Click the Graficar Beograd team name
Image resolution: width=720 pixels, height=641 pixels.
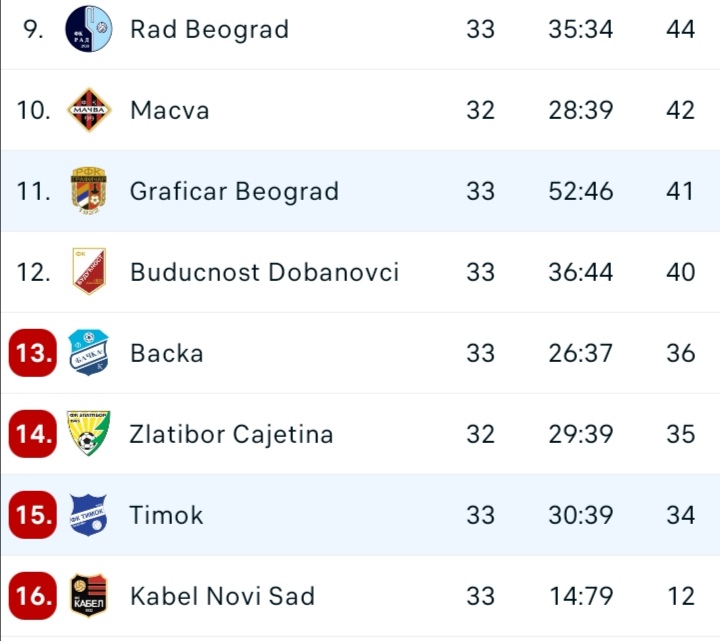[x=234, y=191]
